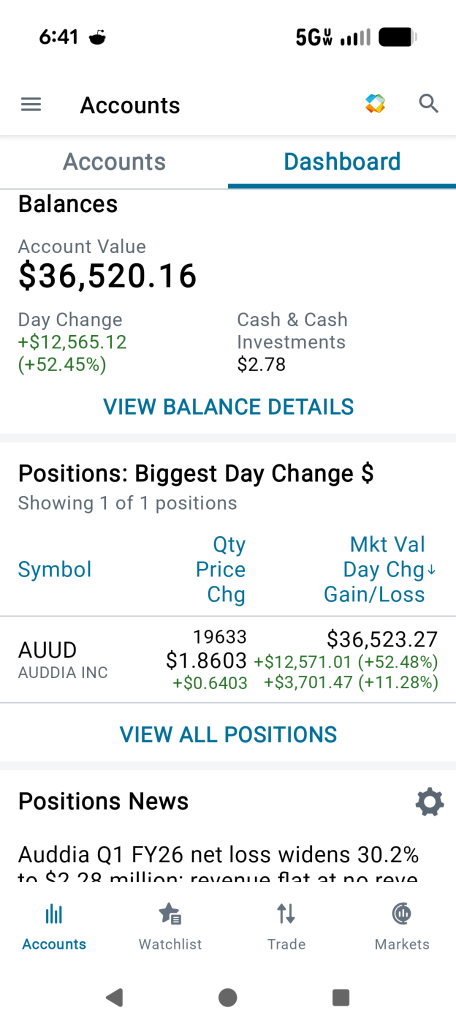This screenshot has width=456, height=1024.
Task: Open the colorful assistant logo icon
Action: click(x=375, y=104)
